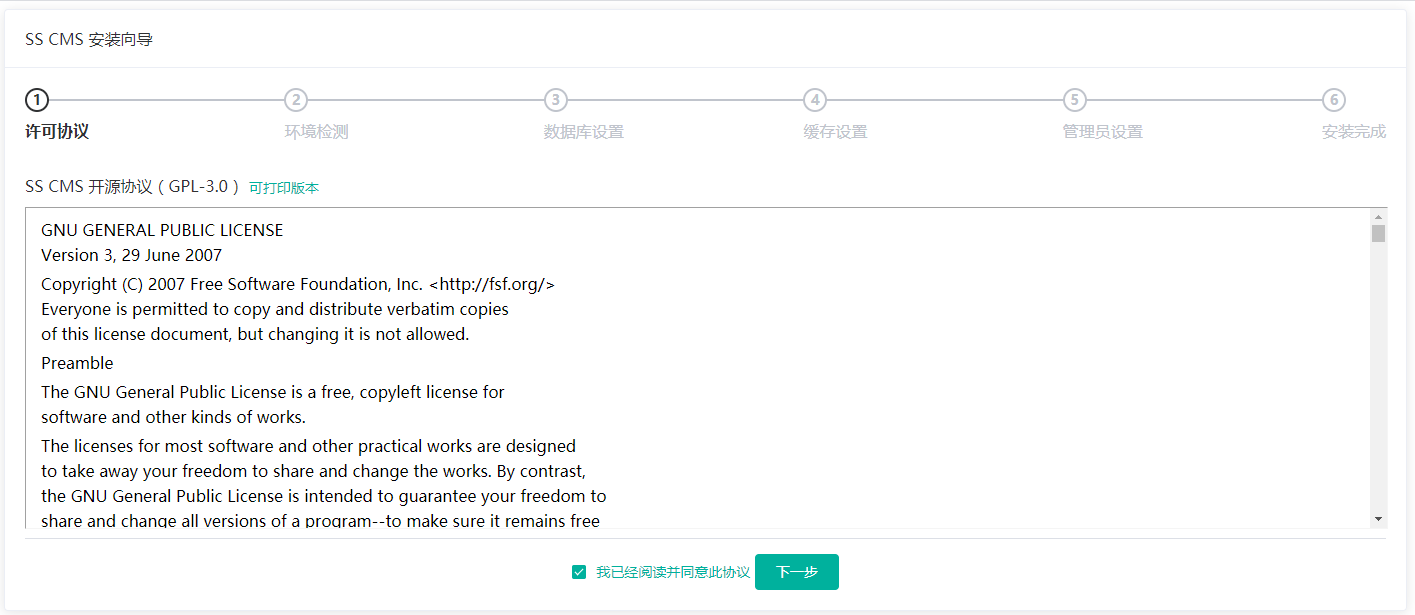Select the 许可协议 step label
This screenshot has height=615, width=1415.
point(57,132)
